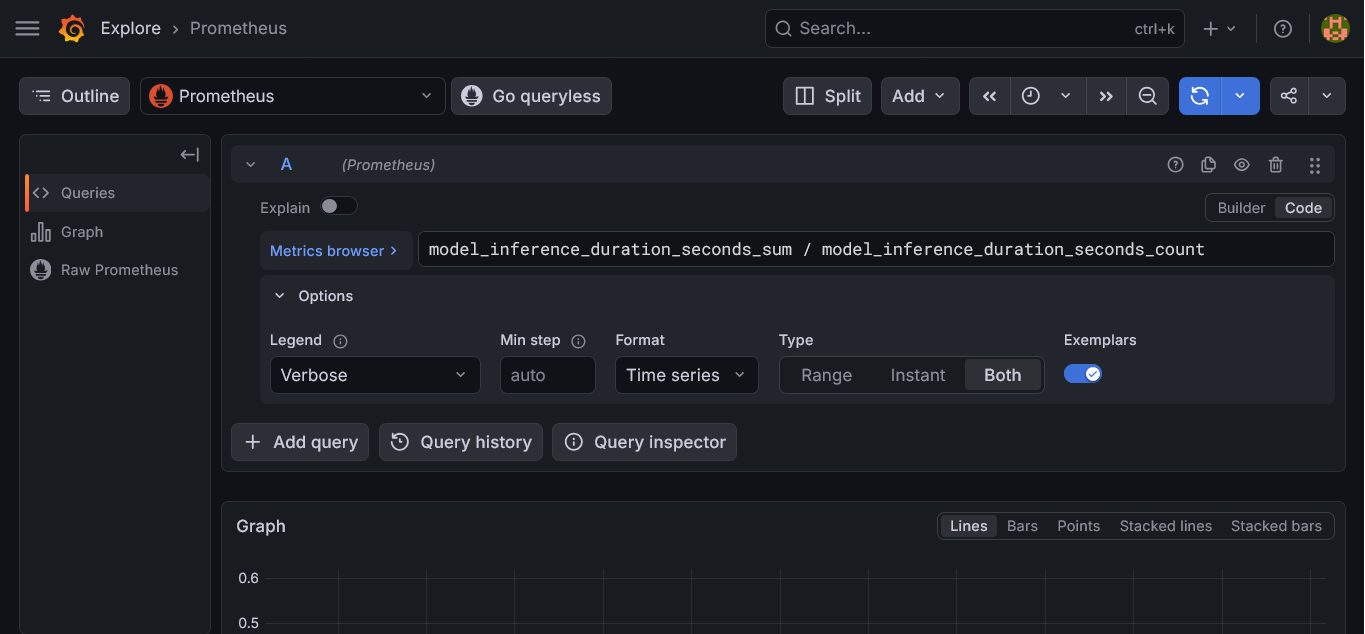
Task: Click the Split button
Action: [x=827, y=96]
